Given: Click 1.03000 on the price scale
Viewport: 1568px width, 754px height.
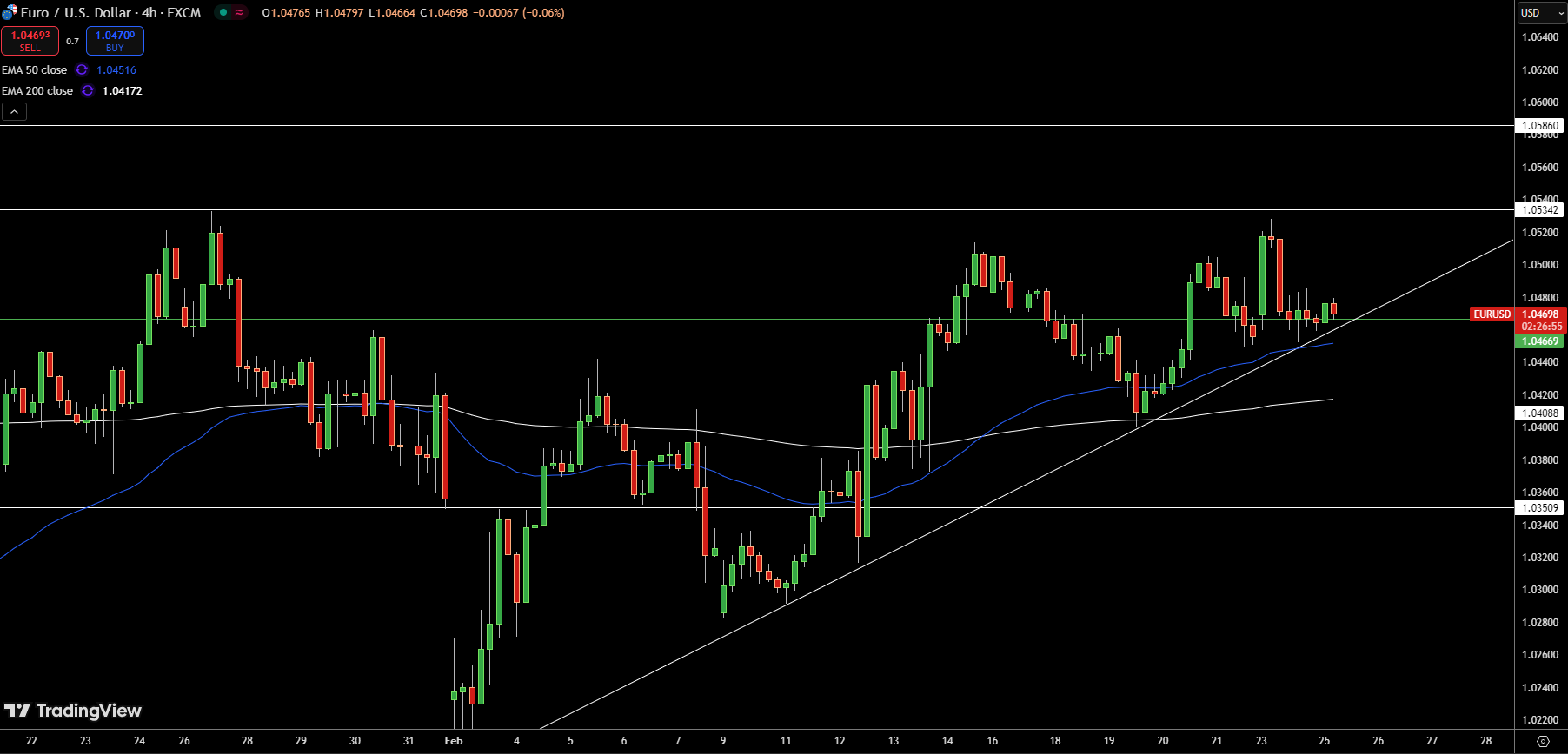Looking at the screenshot, I should click(x=1540, y=590).
